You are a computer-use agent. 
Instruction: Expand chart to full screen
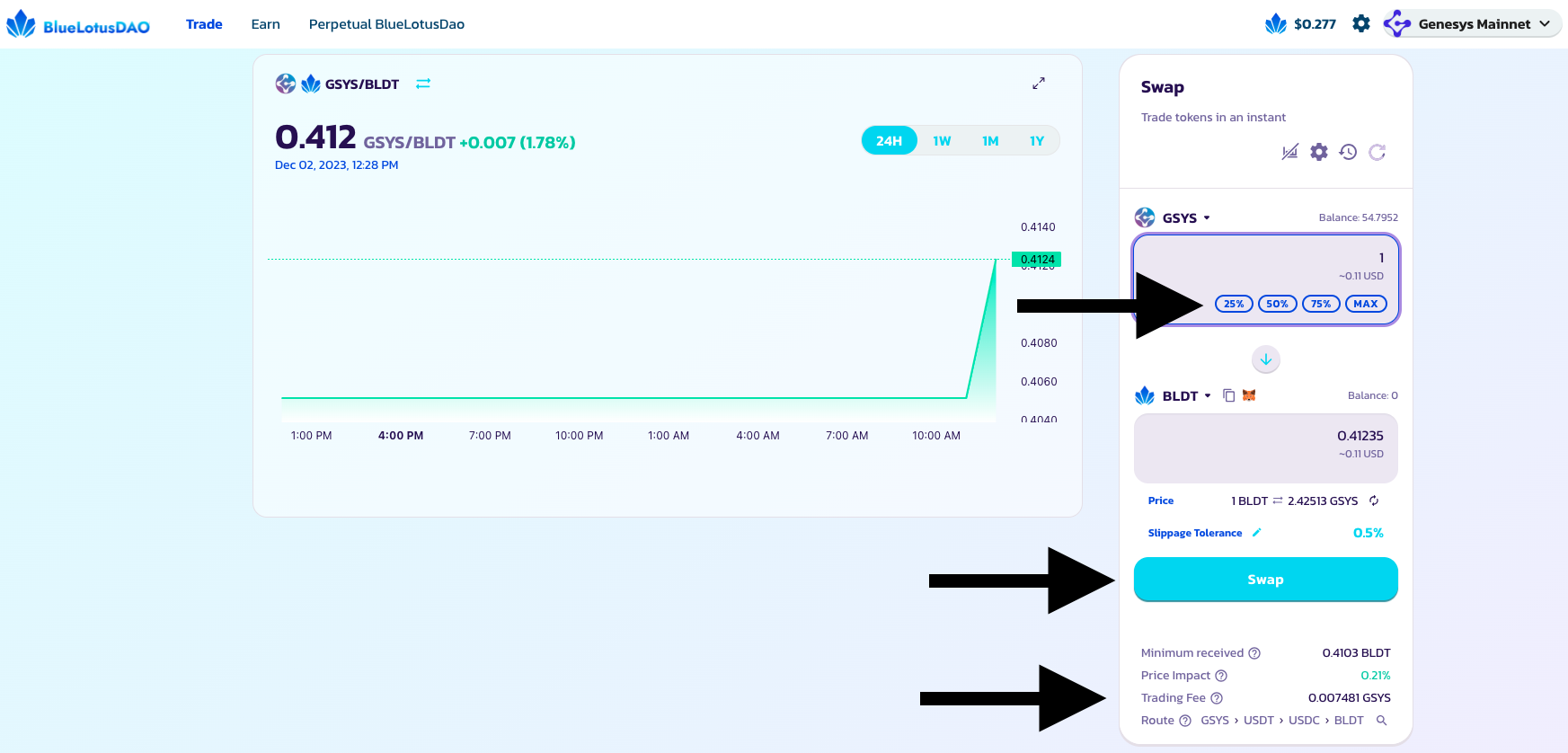click(x=1039, y=83)
